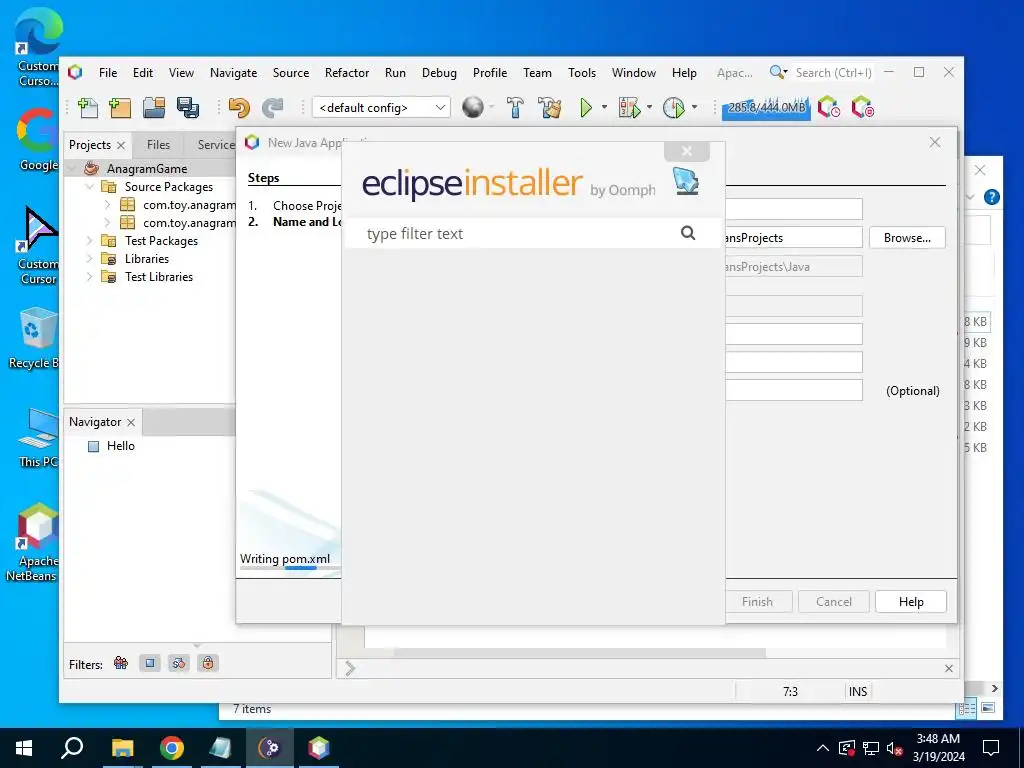Close the Navigator tab
This screenshot has height=768, width=1024.
click(x=131, y=423)
